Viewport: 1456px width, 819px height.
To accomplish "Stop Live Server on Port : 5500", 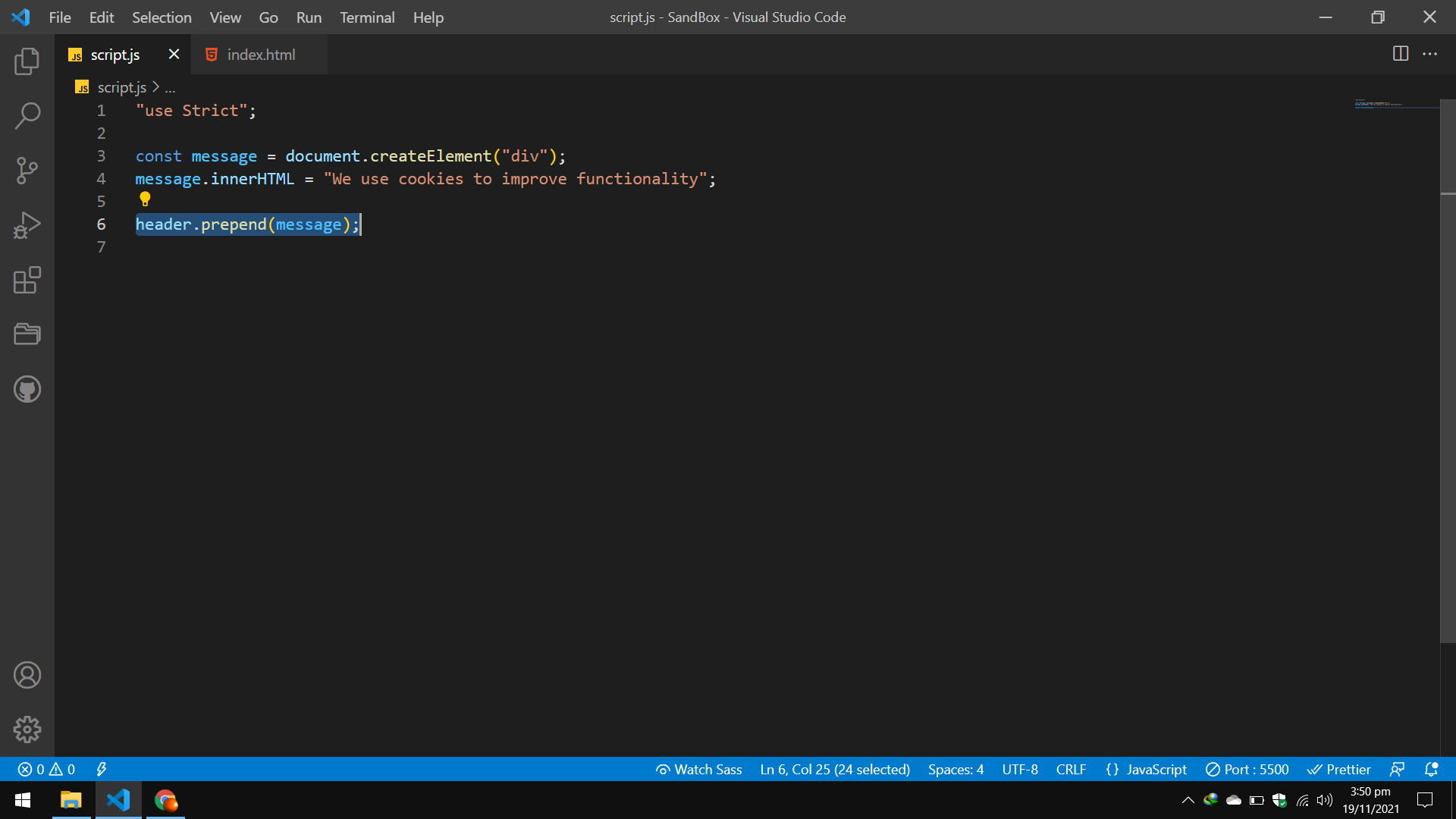I will (x=1247, y=769).
